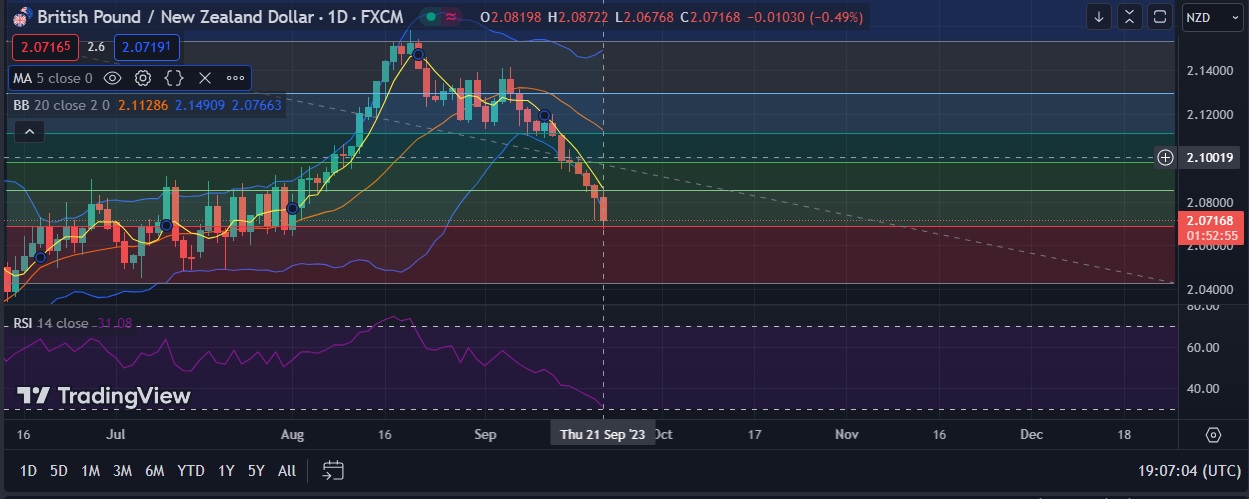Image resolution: width=1249 pixels, height=499 pixels.
Task: Click the 2.12000 price axis label
Action: (1209, 115)
